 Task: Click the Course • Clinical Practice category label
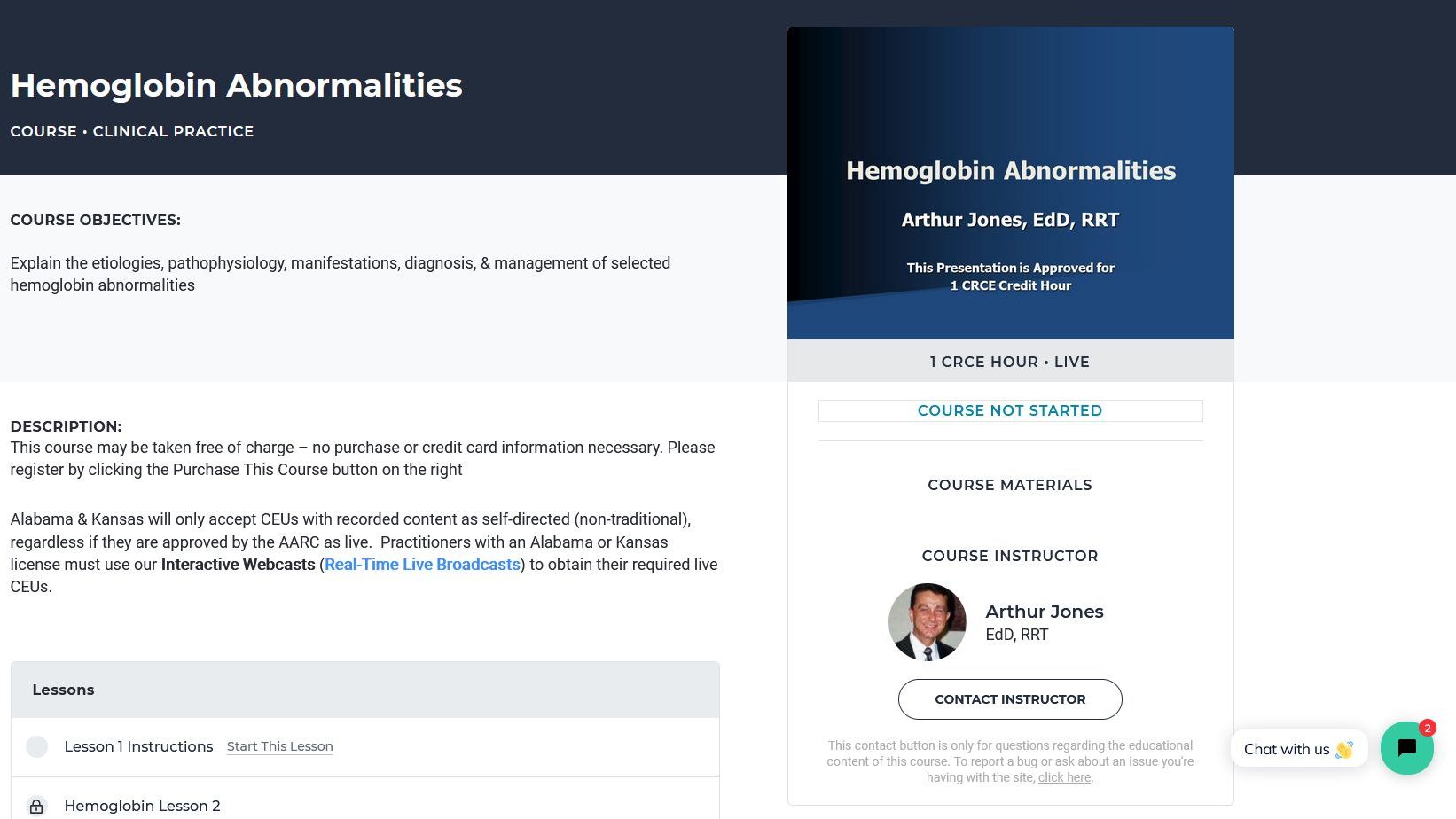click(x=132, y=131)
